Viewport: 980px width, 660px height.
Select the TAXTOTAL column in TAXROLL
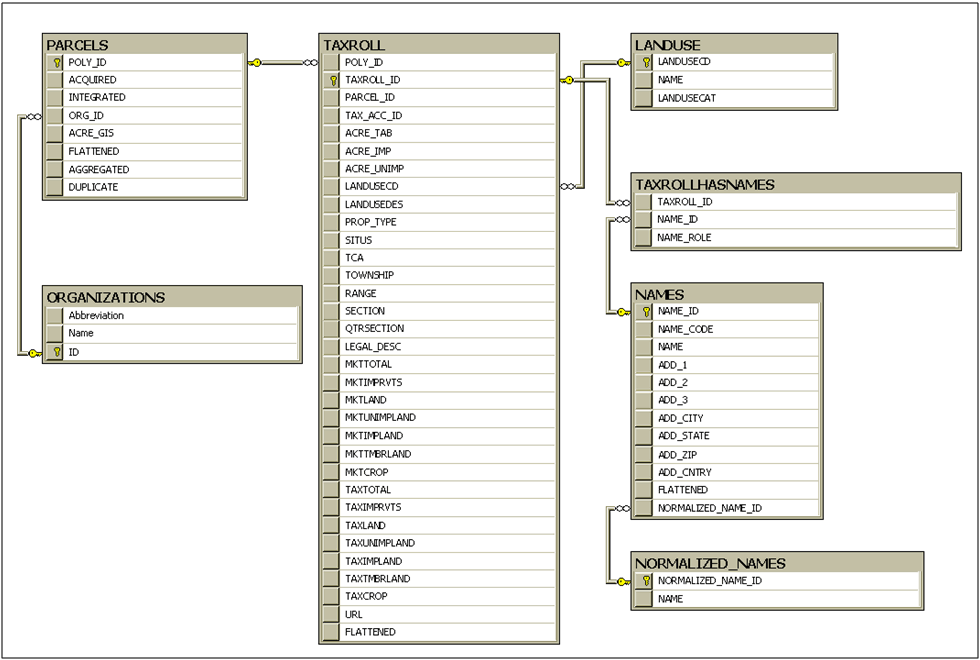click(x=439, y=490)
